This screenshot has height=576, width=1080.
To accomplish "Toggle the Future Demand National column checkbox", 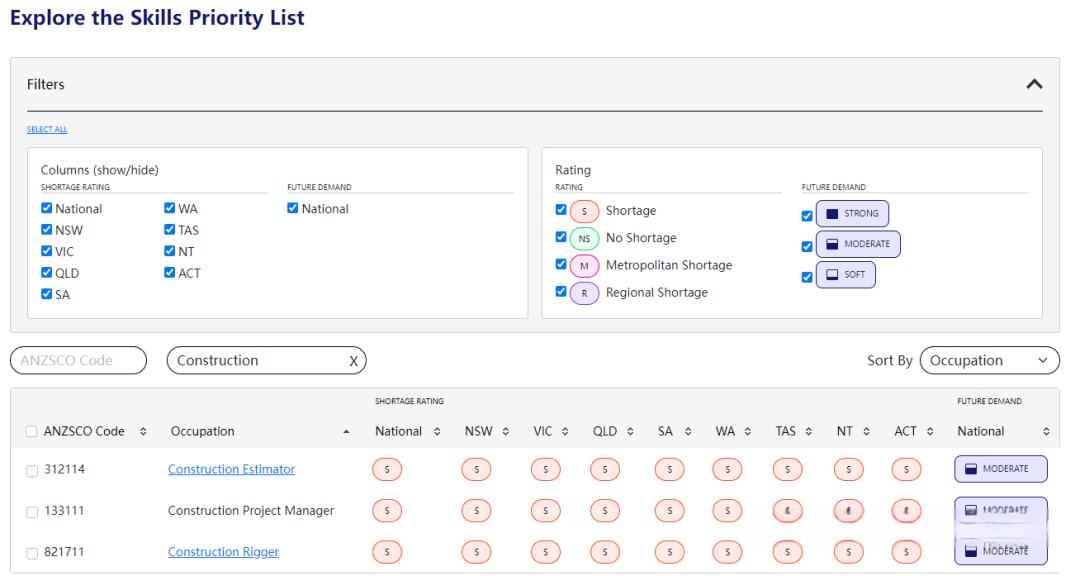I will [x=293, y=209].
